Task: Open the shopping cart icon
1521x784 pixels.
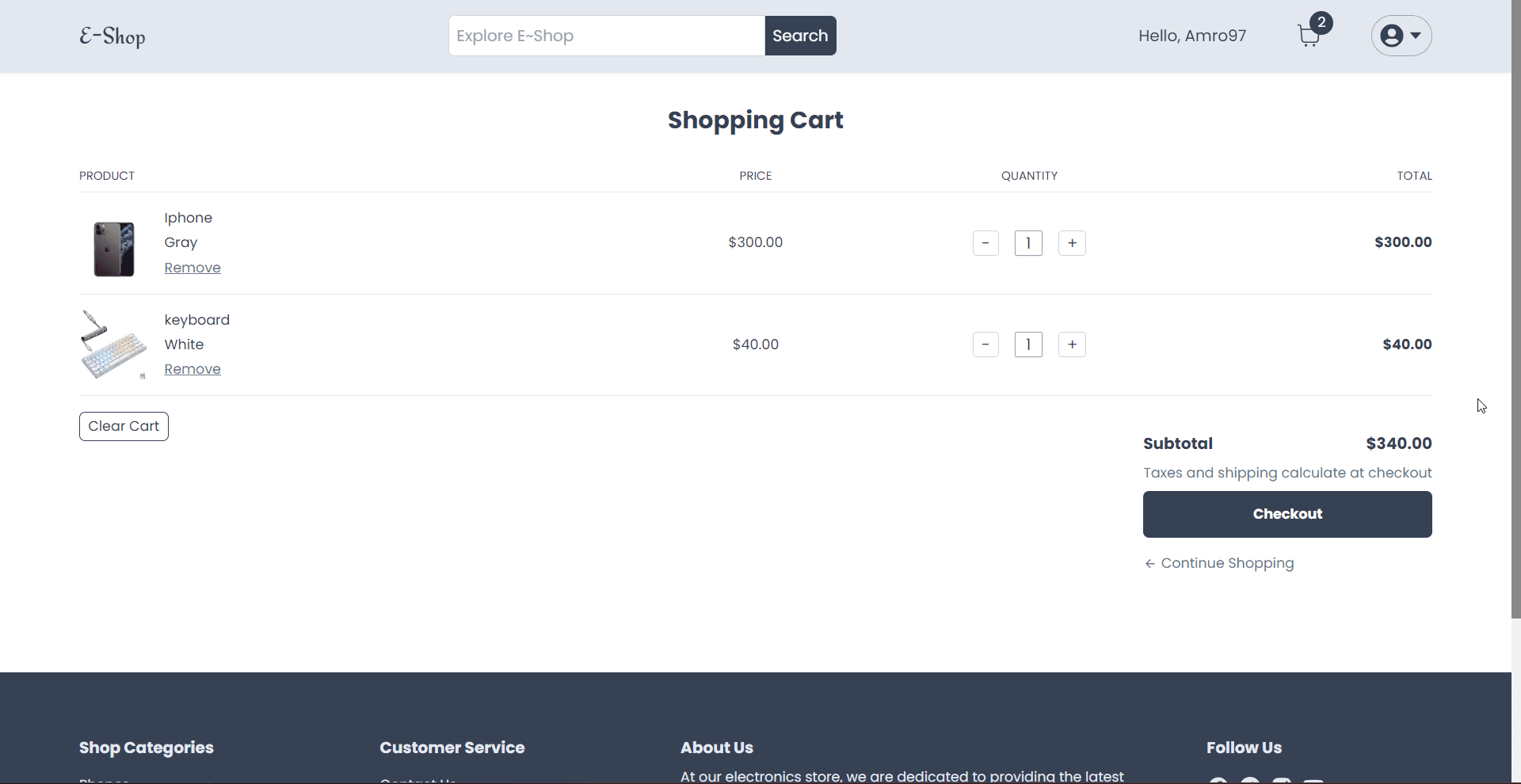Action: (x=1309, y=36)
